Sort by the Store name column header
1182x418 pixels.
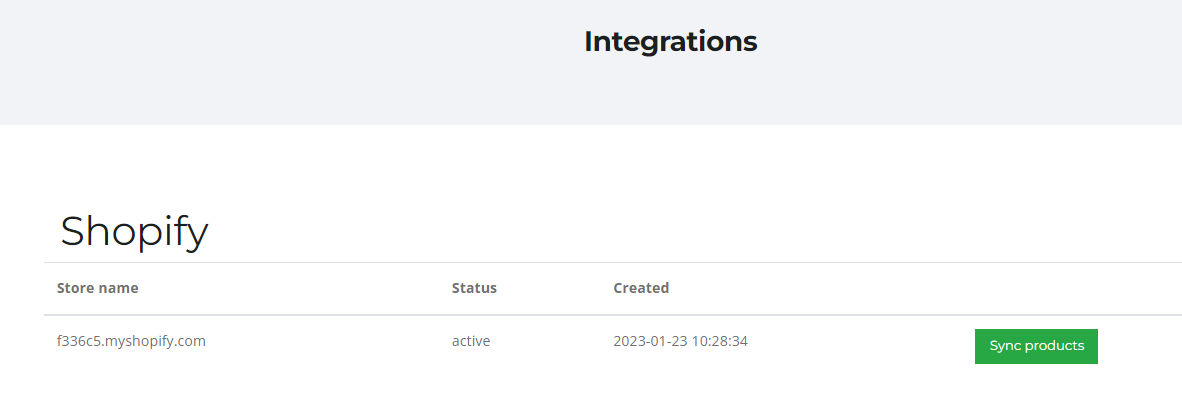[97, 288]
